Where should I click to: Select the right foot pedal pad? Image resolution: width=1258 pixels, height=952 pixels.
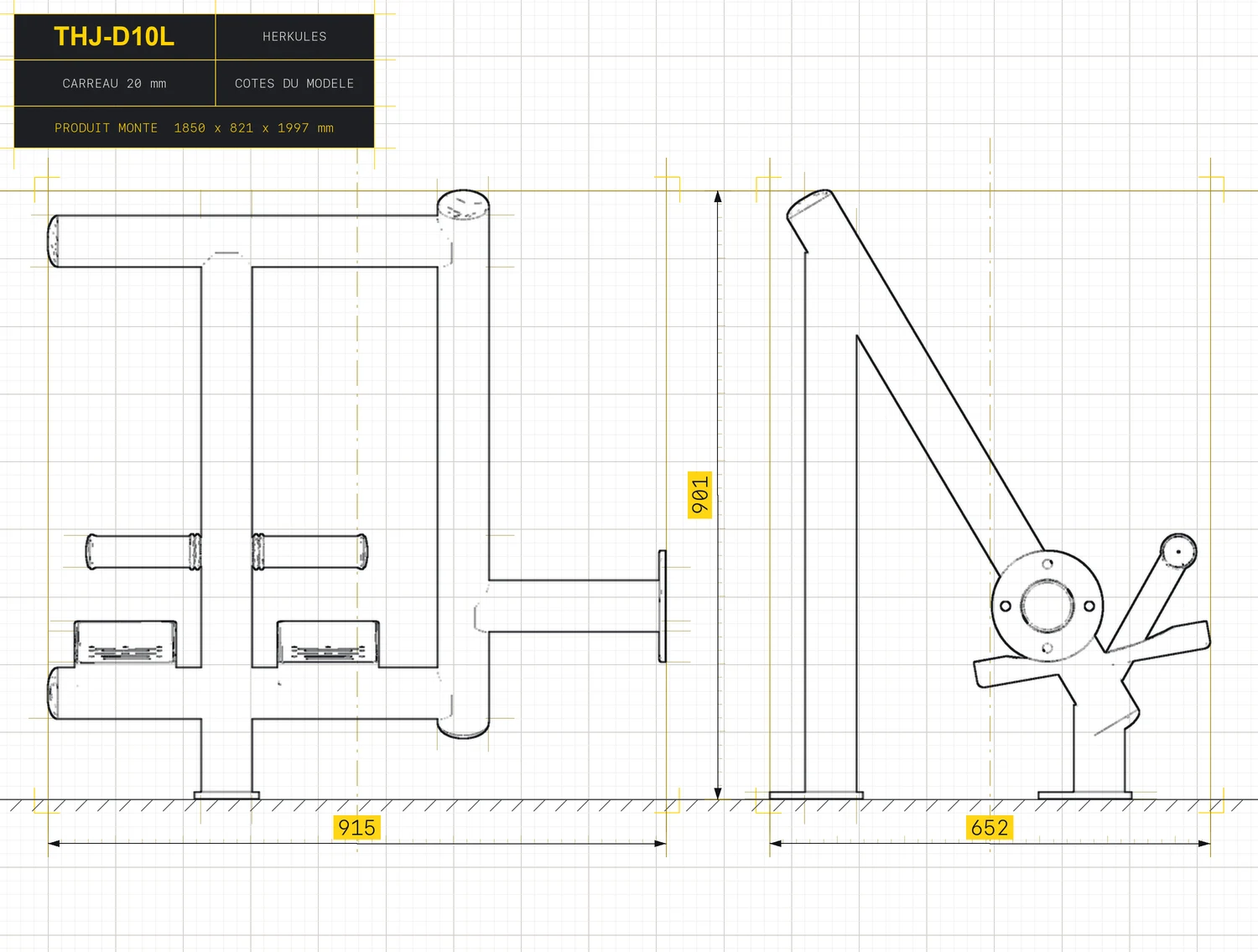click(x=328, y=643)
